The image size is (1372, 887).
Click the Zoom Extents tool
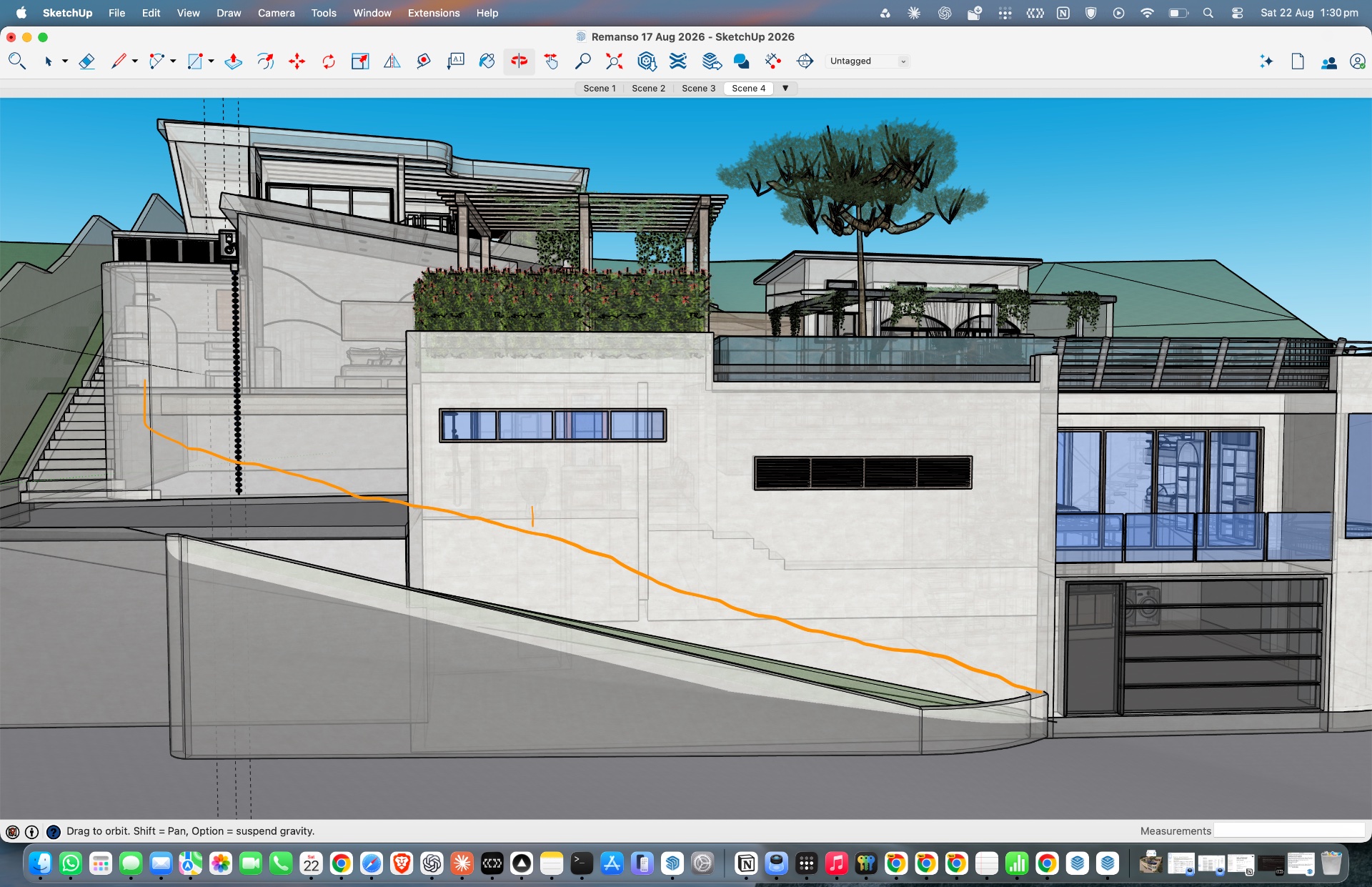coord(614,61)
